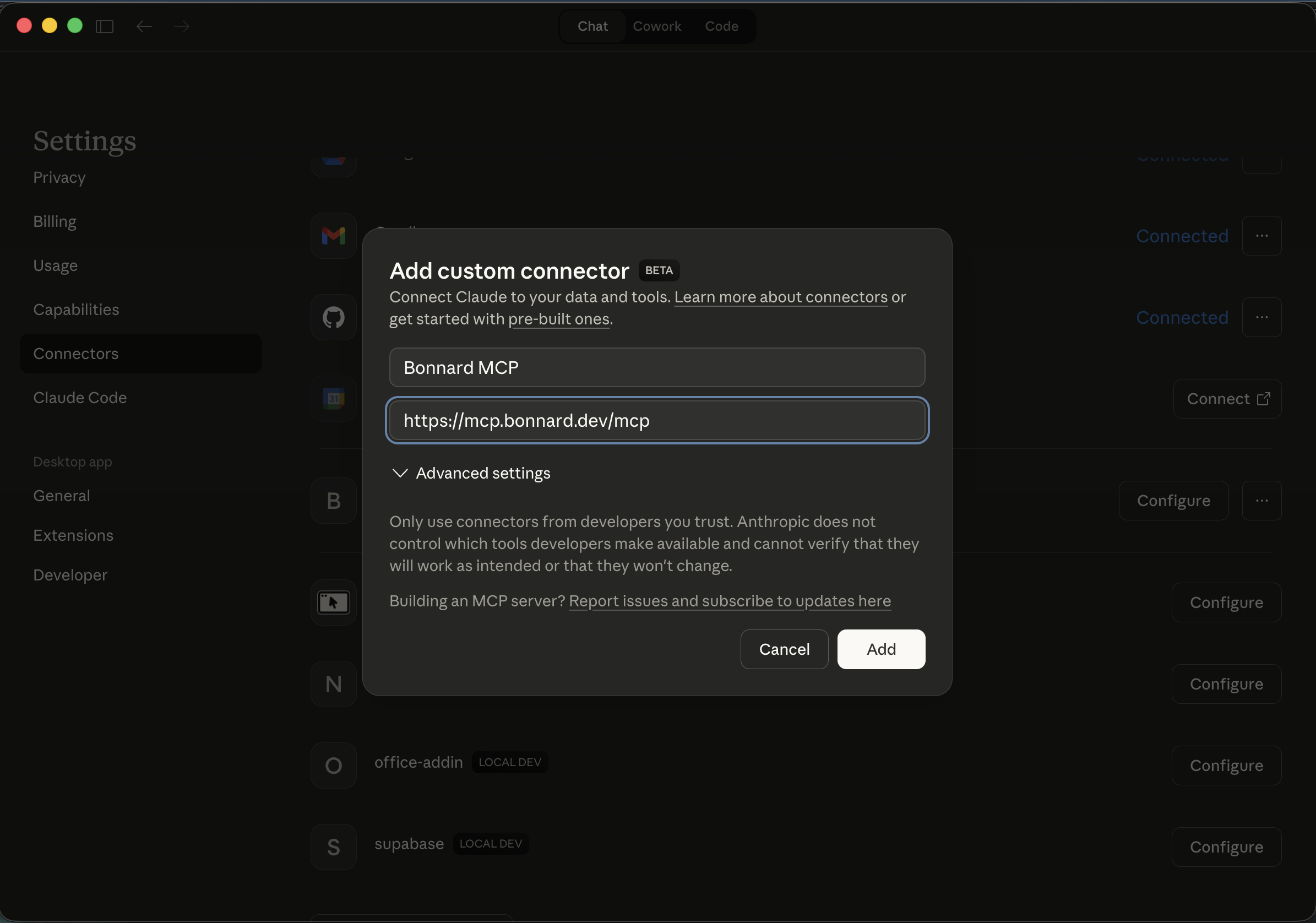
Task: Click the forward navigation arrow
Action: point(181,26)
